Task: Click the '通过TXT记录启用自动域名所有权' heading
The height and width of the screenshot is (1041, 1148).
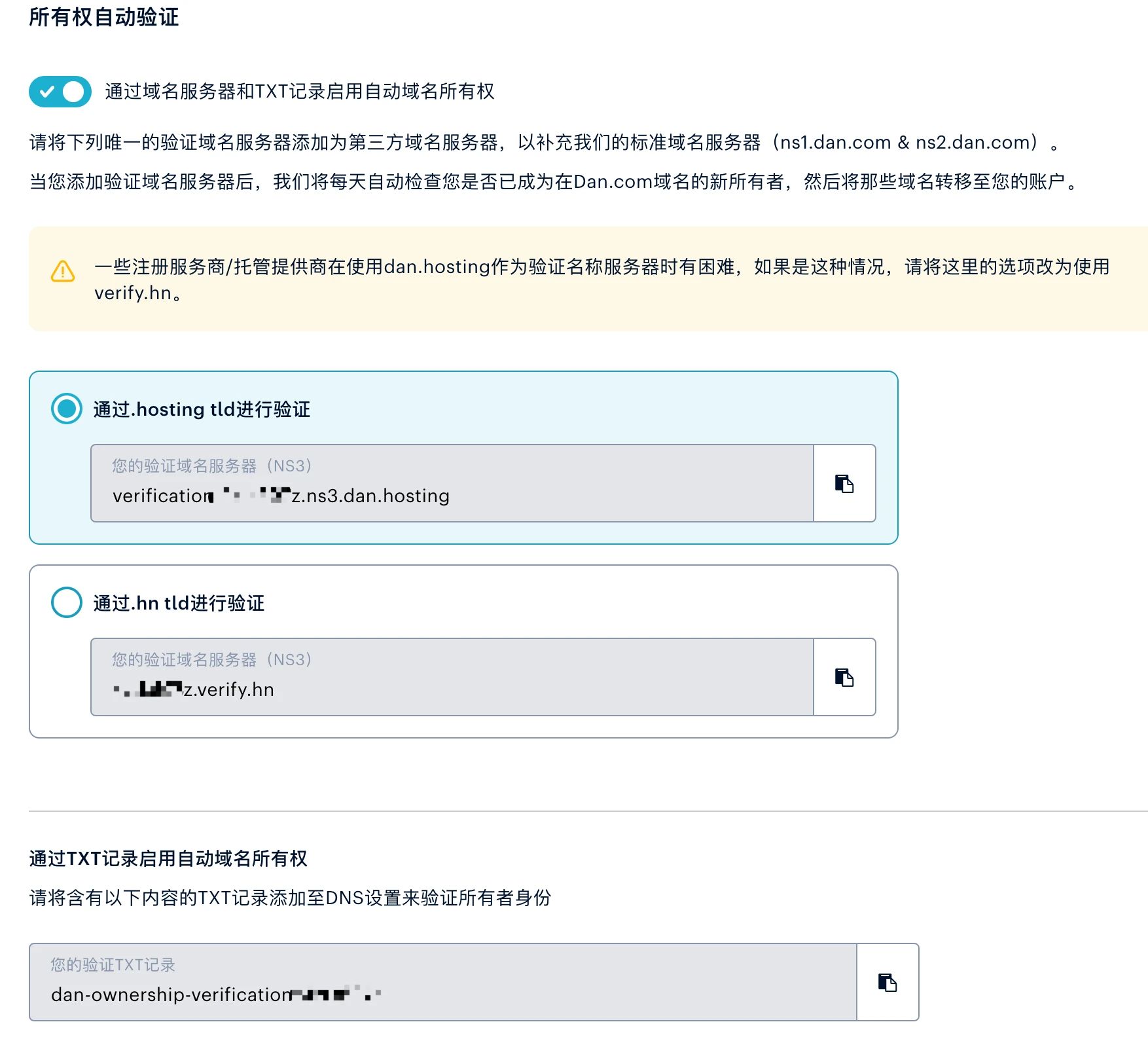Action: coord(168,858)
